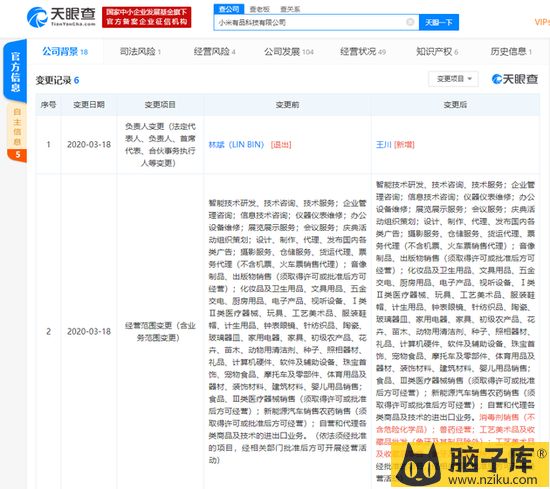Select the 官方信息 side tab
550x489 pixels.
tap(15, 72)
